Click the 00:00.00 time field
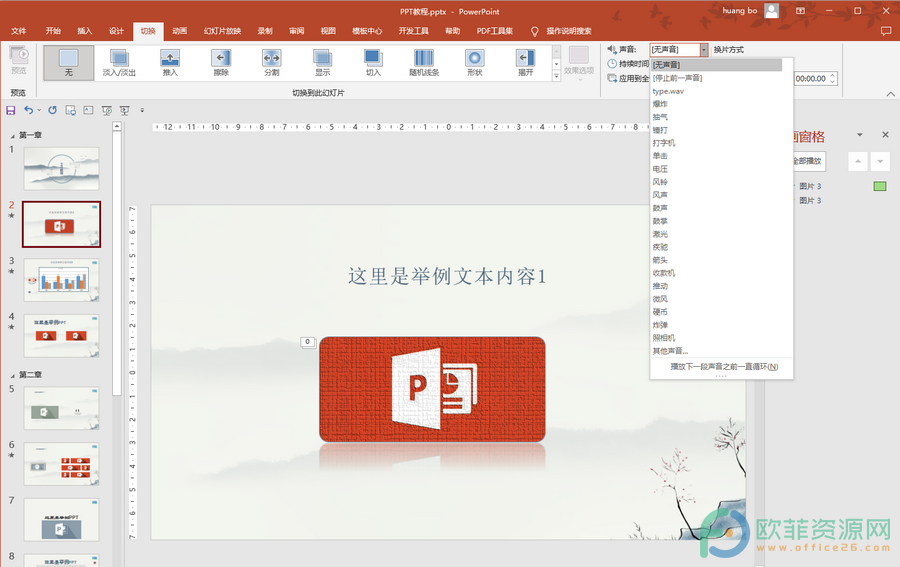 pyautogui.click(x=811, y=79)
